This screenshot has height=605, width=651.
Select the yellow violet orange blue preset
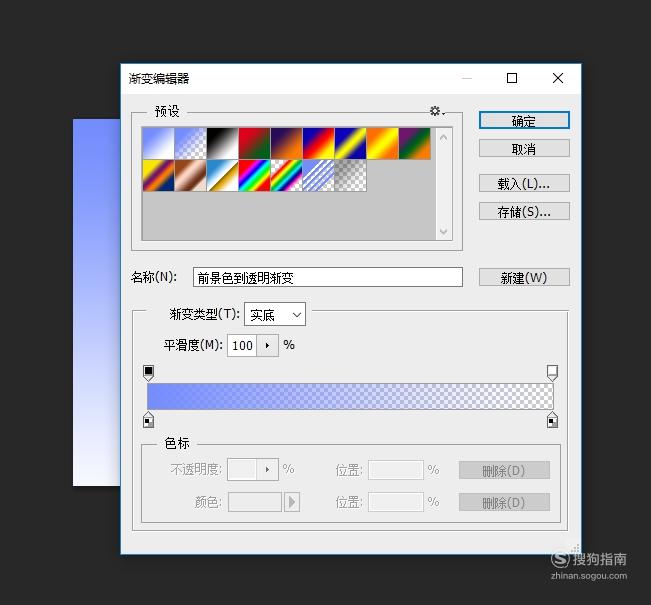pyautogui.click(x=158, y=176)
